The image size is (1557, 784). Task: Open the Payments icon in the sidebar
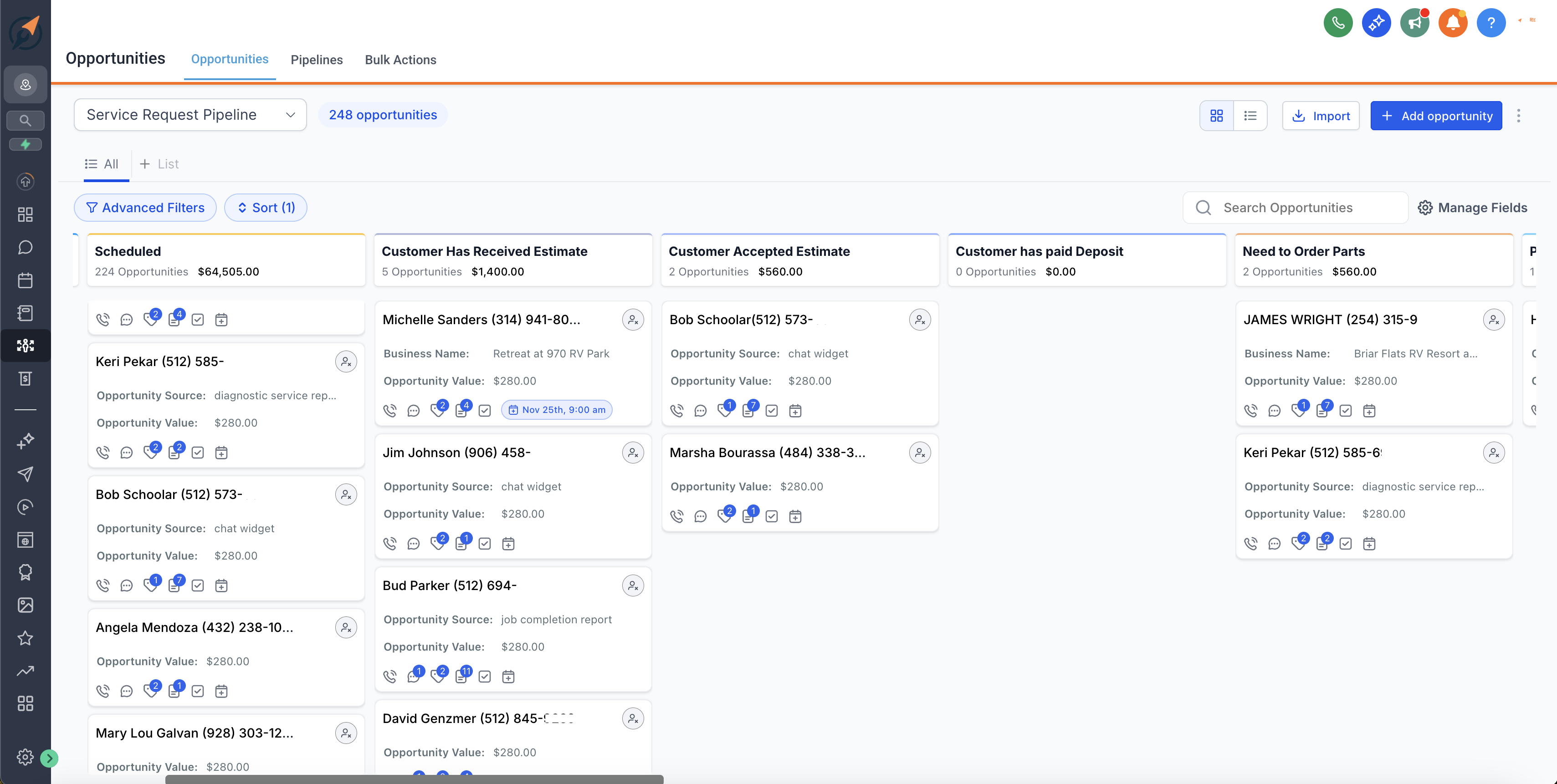(25, 379)
